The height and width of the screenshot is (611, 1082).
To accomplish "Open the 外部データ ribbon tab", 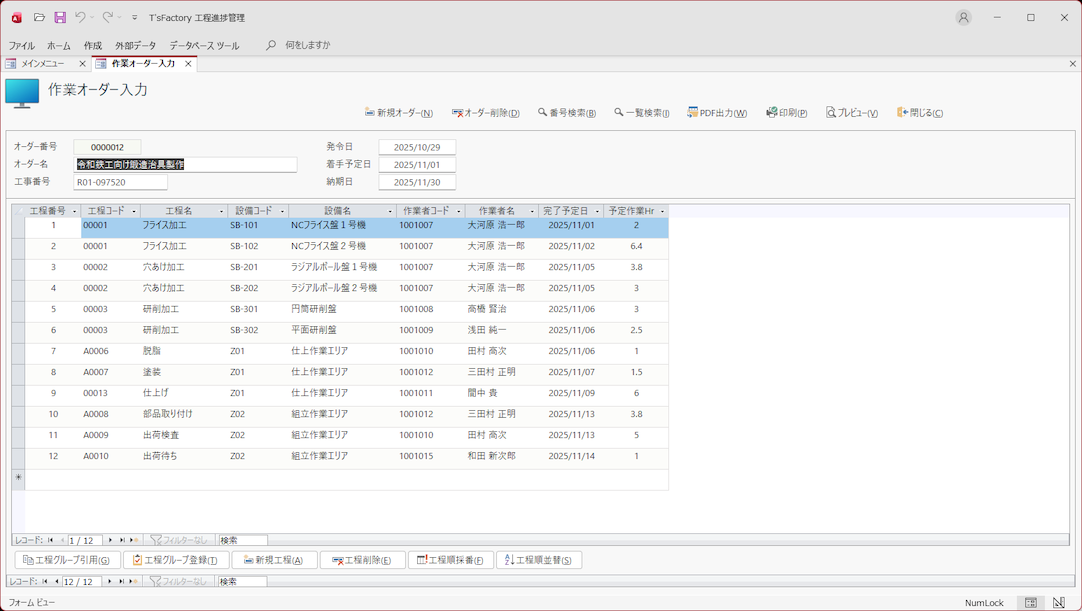I will [x=135, y=46].
